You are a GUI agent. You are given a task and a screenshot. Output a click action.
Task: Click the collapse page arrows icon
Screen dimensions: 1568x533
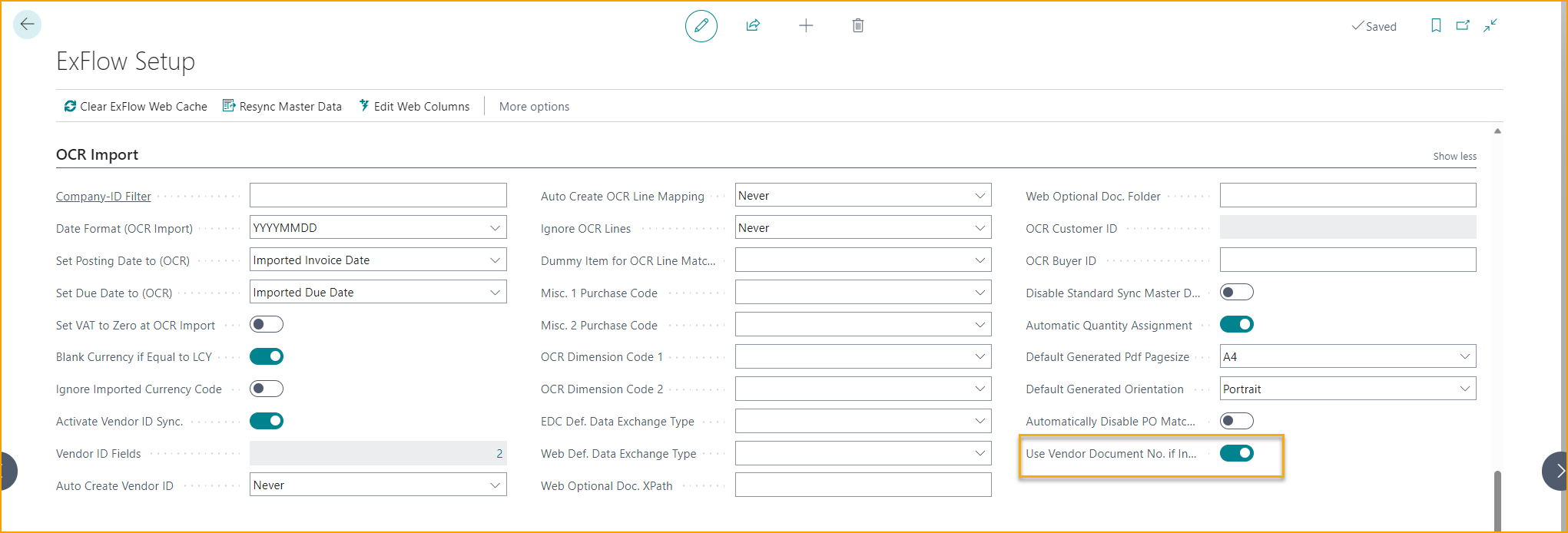1490,25
